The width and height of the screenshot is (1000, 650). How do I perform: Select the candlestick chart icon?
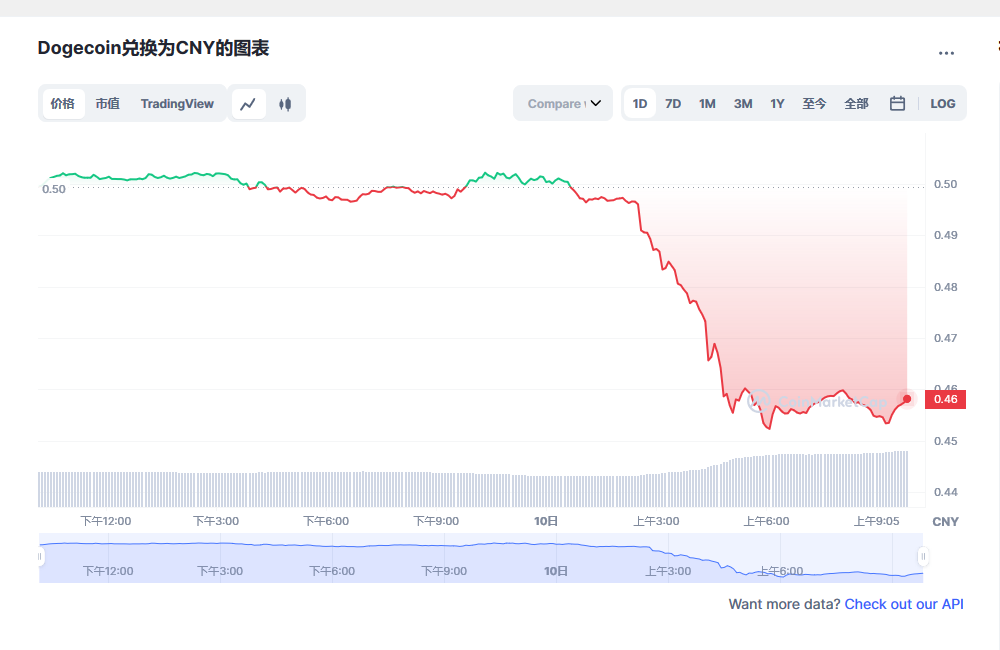286,103
